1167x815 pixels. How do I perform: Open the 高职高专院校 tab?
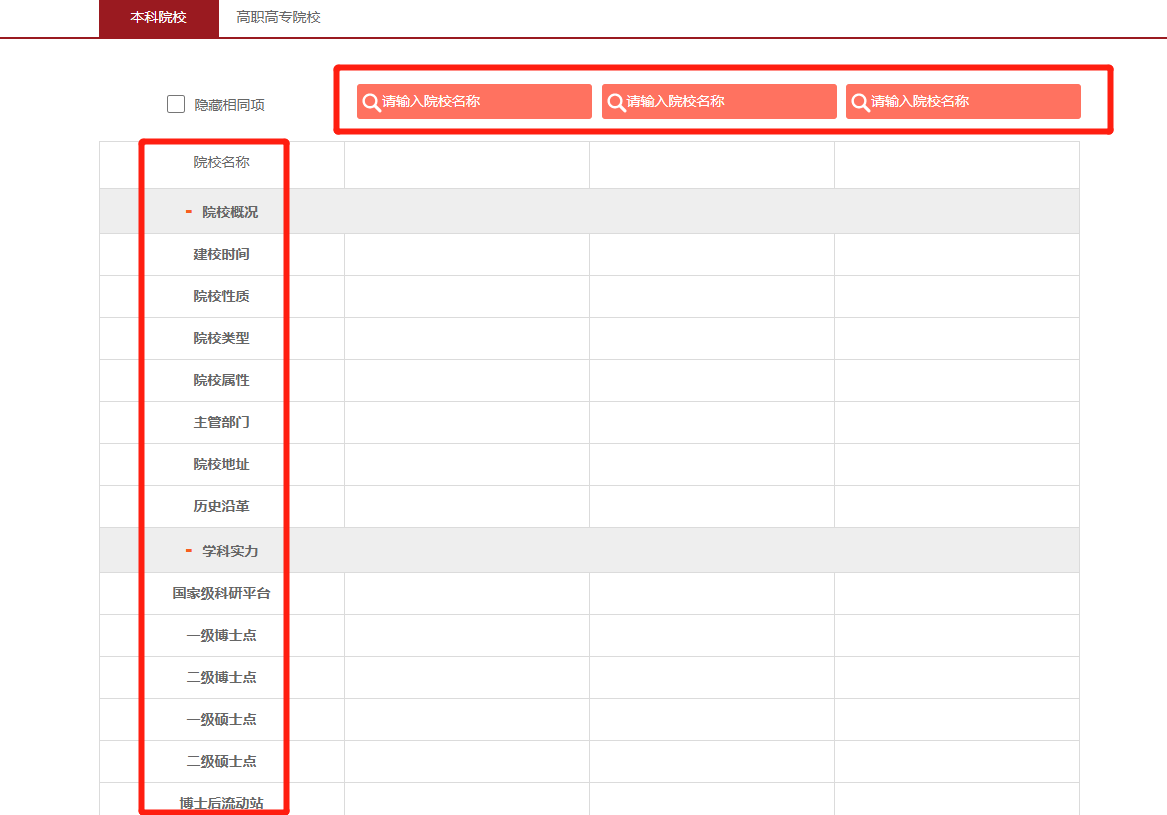coord(278,18)
